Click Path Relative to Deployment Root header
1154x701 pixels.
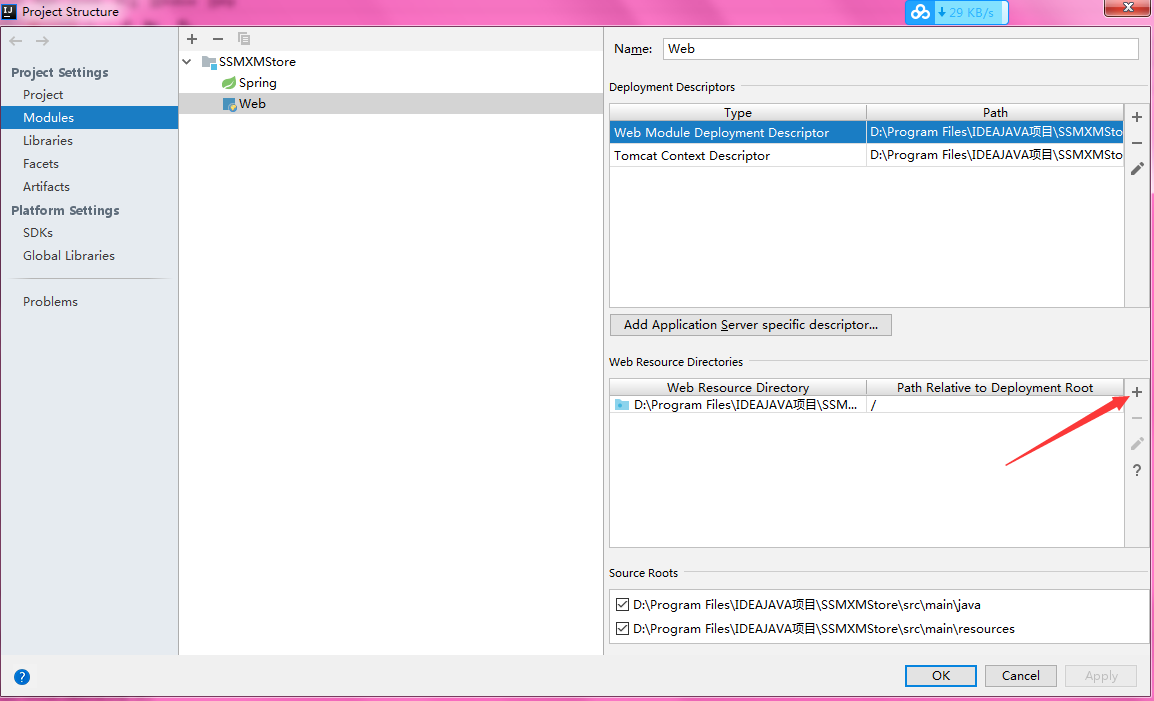pyautogui.click(x=995, y=387)
